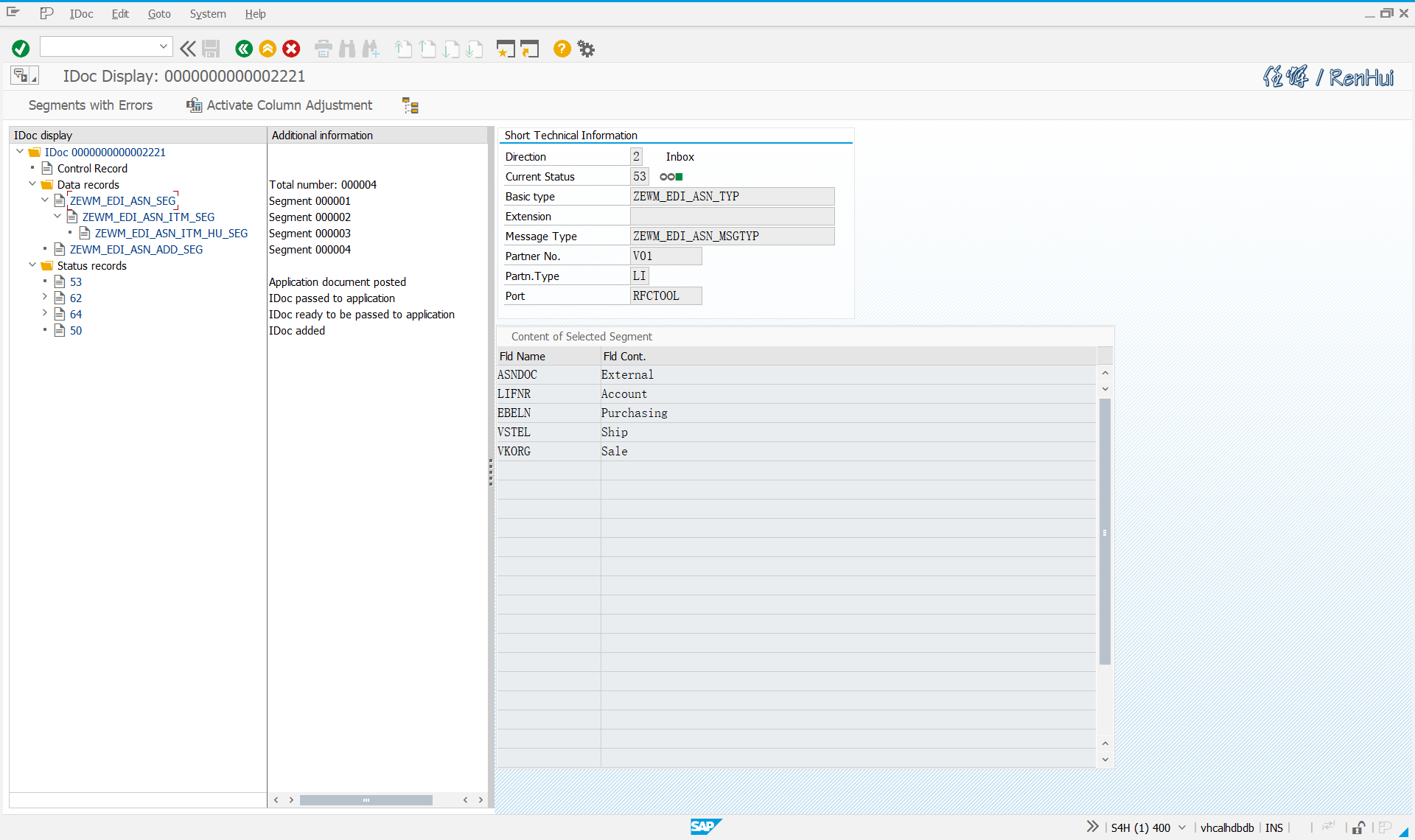Screen dimensions: 1415x840
Task: Click the horizontal scrollbar in Additional information
Action: tap(366, 799)
